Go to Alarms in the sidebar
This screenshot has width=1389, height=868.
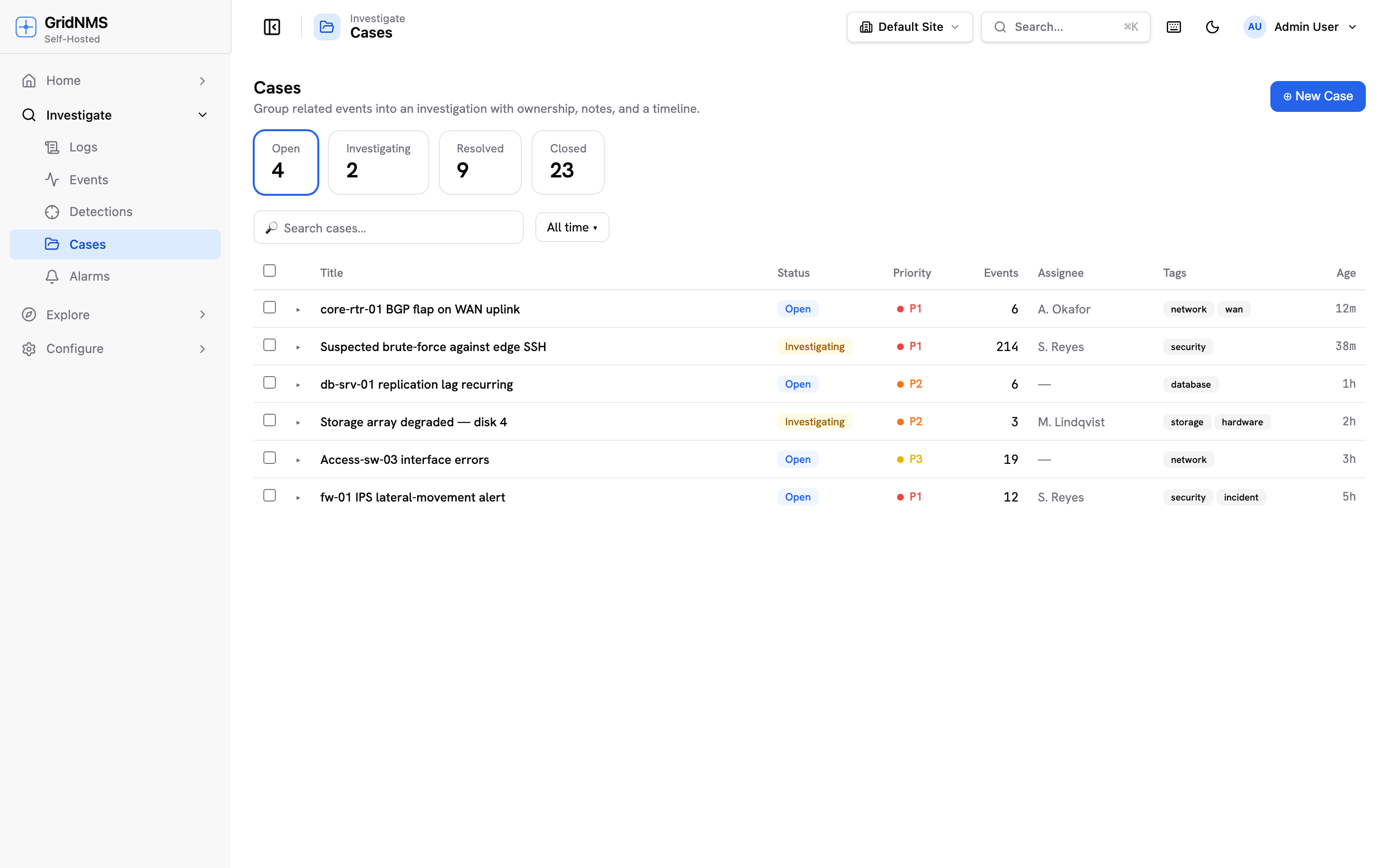tap(115, 277)
